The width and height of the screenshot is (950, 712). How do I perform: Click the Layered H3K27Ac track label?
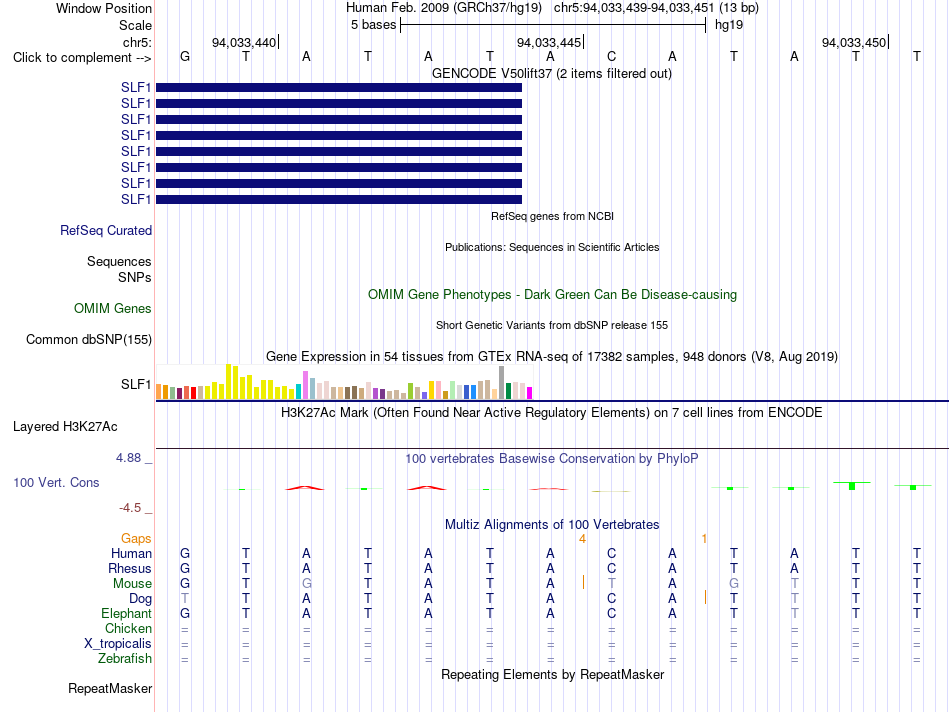[x=65, y=427]
